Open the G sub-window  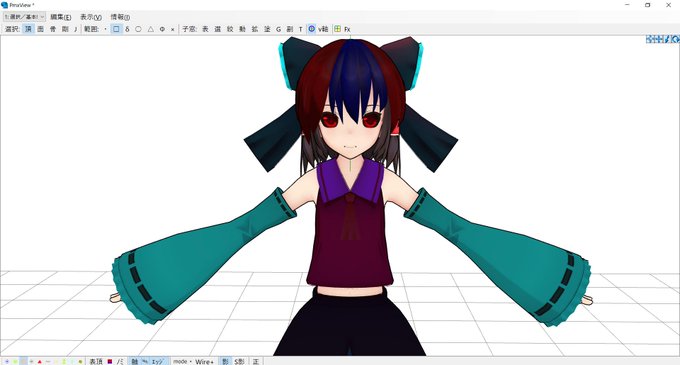point(278,29)
